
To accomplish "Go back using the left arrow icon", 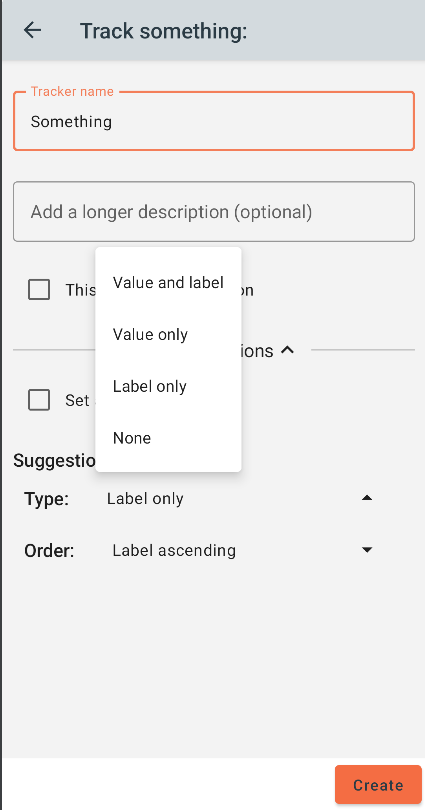I will point(33,30).
